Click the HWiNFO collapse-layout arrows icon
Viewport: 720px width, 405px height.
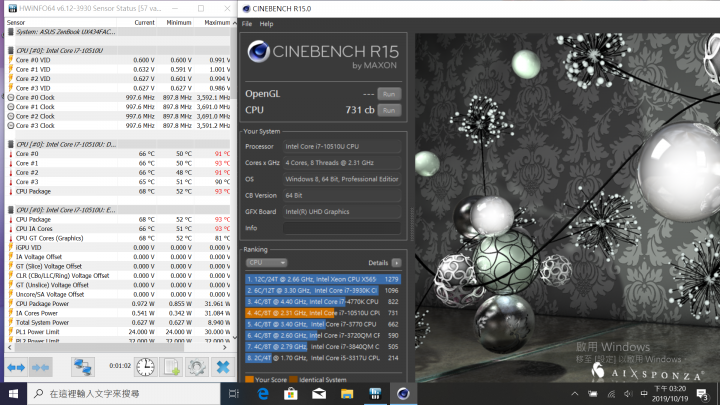click(x=40, y=367)
